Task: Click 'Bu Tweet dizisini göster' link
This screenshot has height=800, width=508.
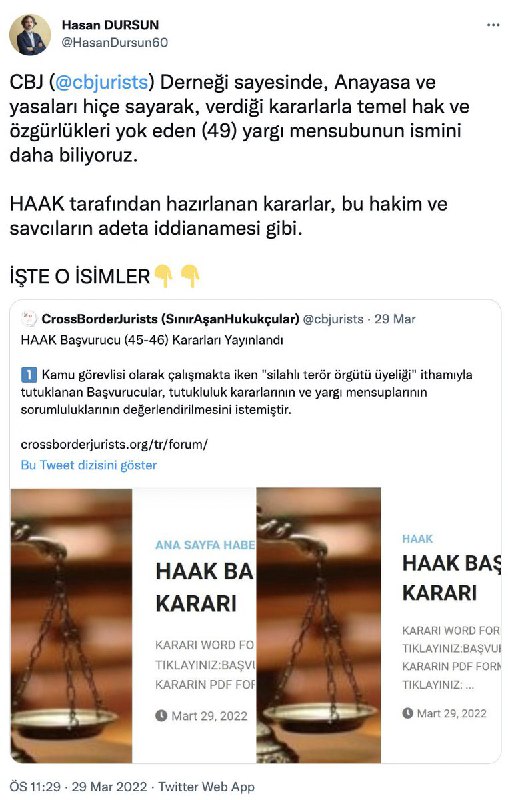Action: (x=89, y=465)
